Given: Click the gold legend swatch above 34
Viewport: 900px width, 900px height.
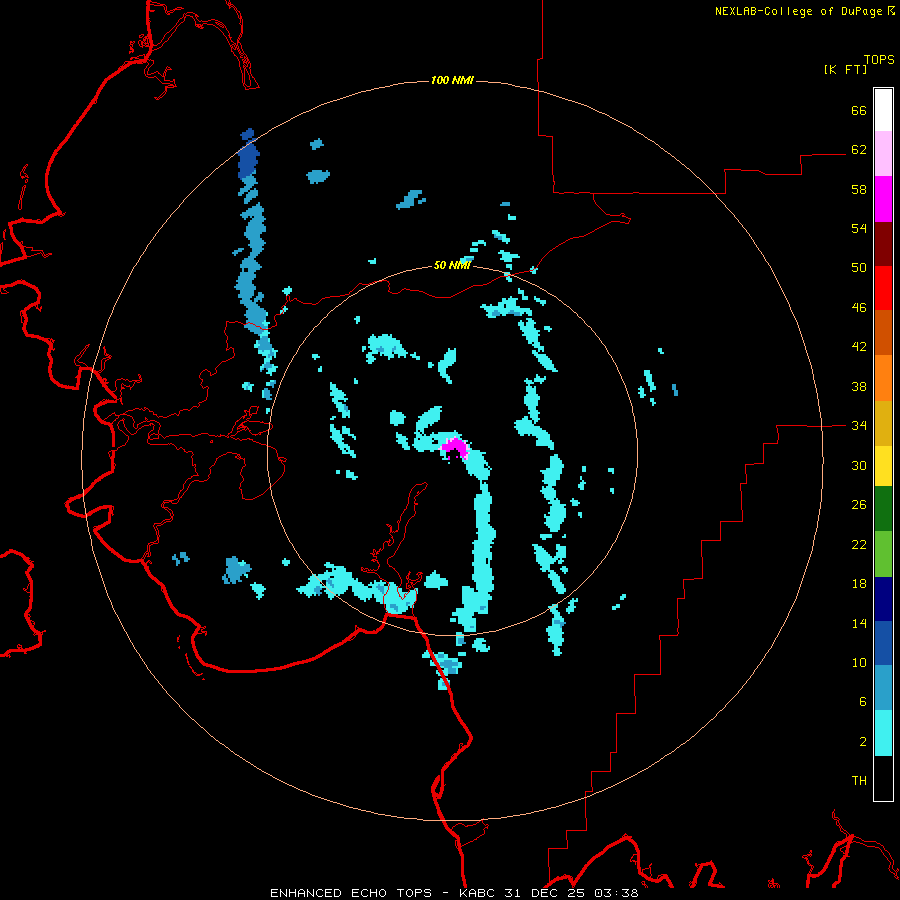Looking at the screenshot, I should click(883, 423).
